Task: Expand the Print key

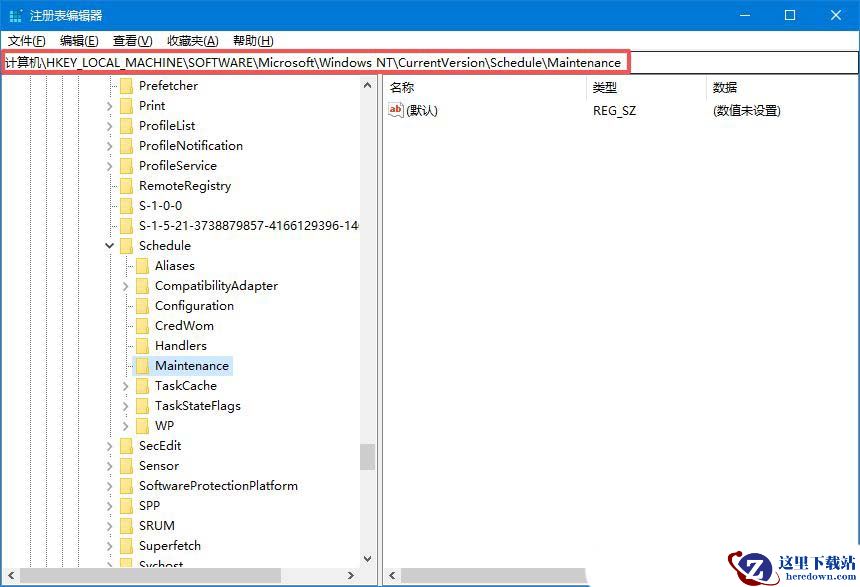Action: [110, 106]
